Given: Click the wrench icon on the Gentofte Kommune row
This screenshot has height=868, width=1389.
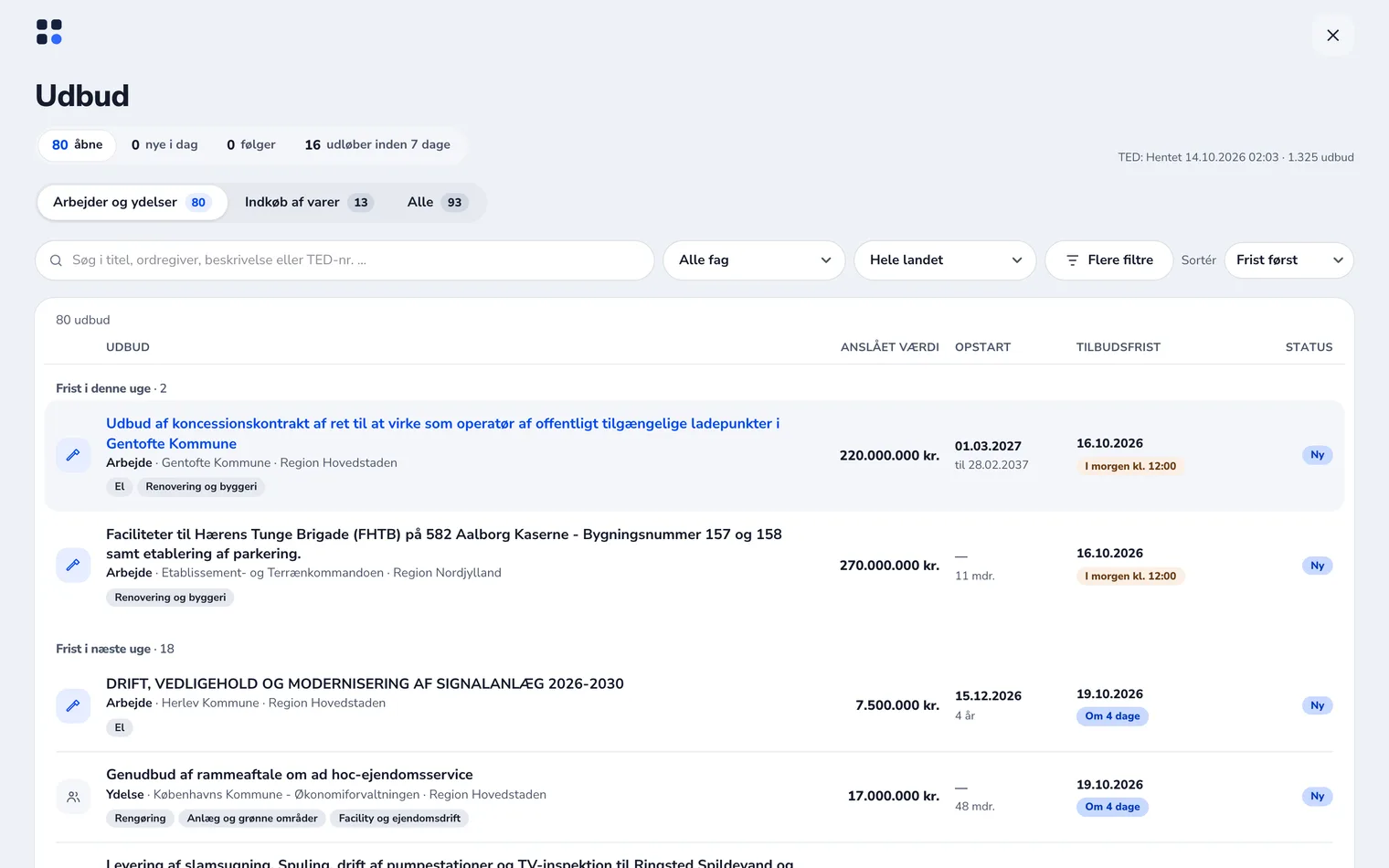Looking at the screenshot, I should (x=73, y=455).
